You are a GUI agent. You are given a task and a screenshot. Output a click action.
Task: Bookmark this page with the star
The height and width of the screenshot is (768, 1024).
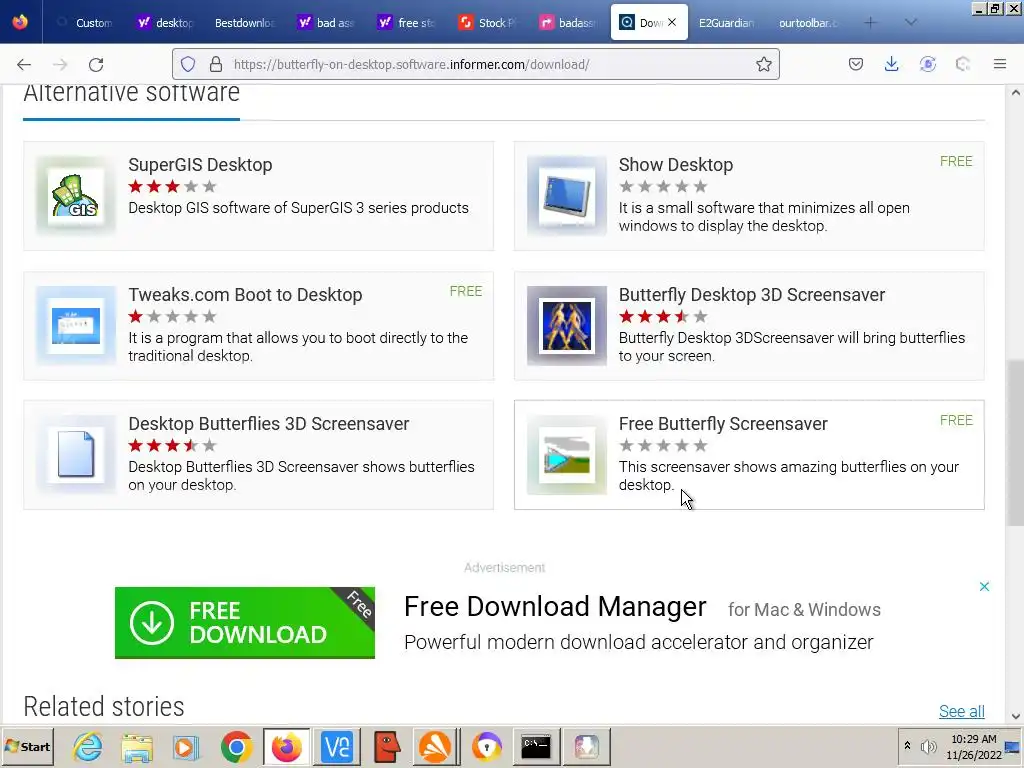(763, 64)
